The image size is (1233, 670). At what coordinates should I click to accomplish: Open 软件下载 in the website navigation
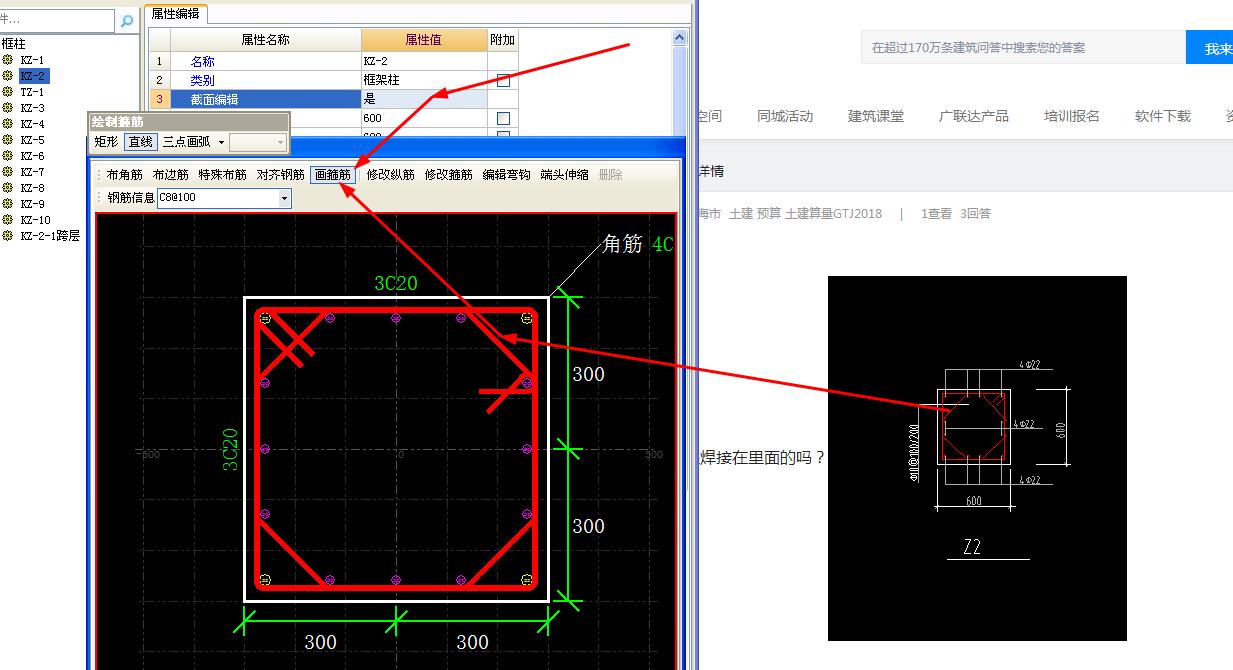tap(1163, 116)
